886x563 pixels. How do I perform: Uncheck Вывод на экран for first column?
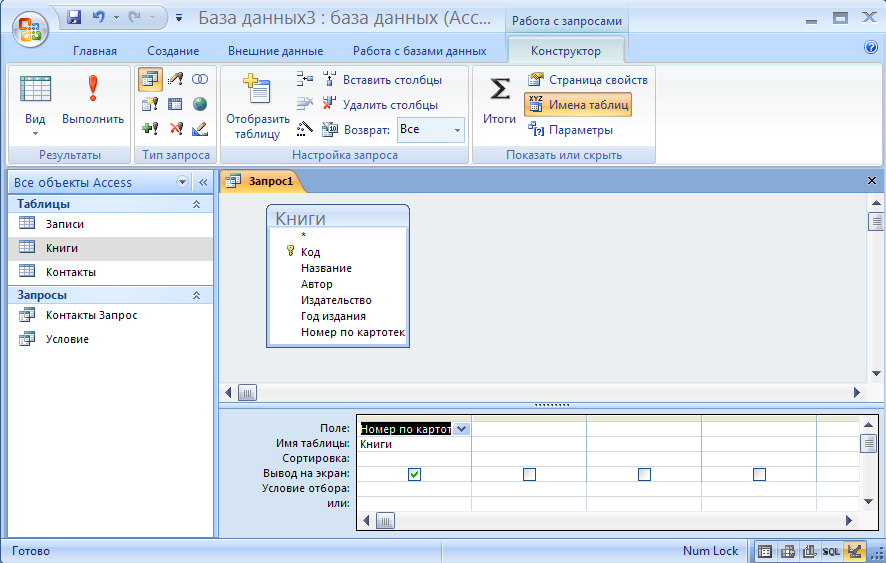pos(414,474)
